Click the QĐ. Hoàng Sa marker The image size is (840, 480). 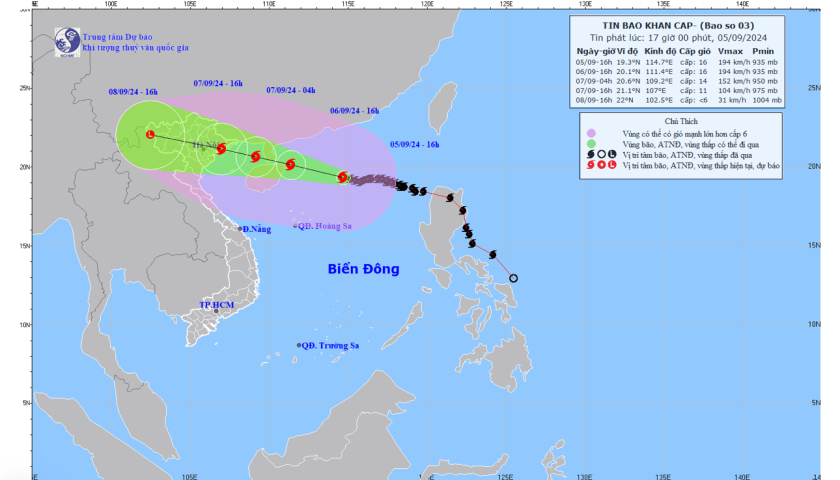pos(296,226)
